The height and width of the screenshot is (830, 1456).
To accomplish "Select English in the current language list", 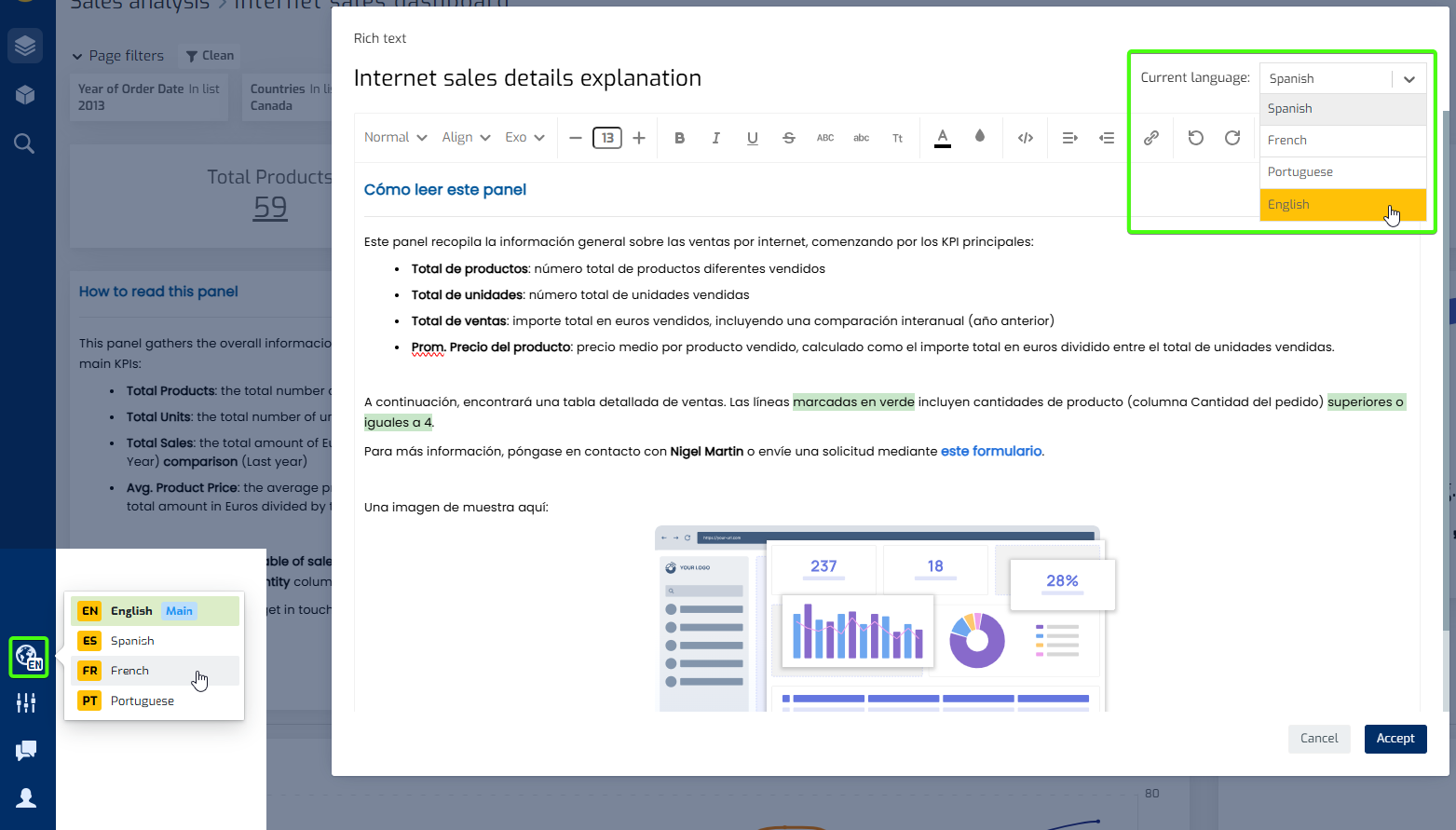I will pyautogui.click(x=1342, y=205).
